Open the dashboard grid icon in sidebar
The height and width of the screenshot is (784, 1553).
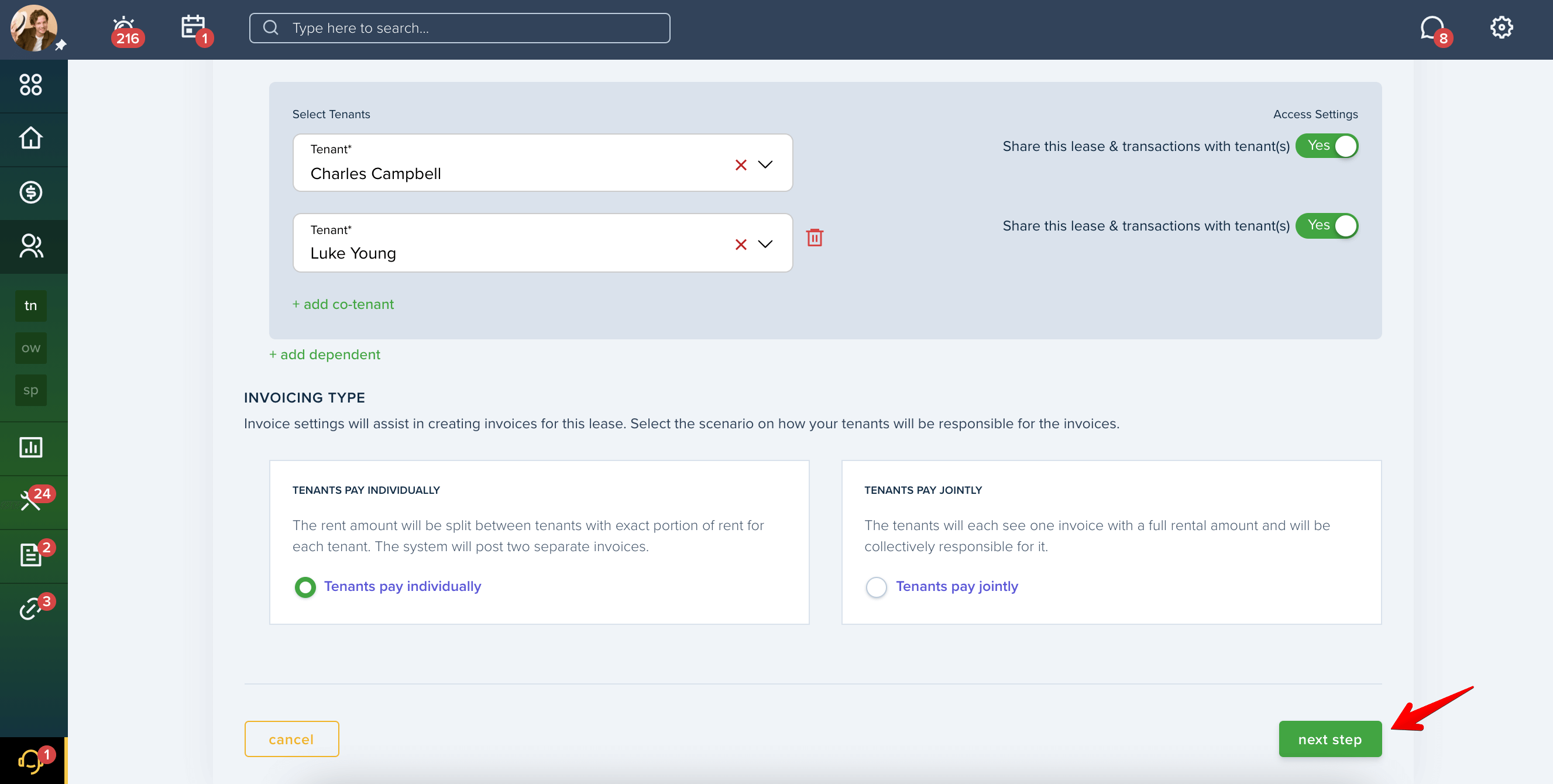(x=31, y=85)
